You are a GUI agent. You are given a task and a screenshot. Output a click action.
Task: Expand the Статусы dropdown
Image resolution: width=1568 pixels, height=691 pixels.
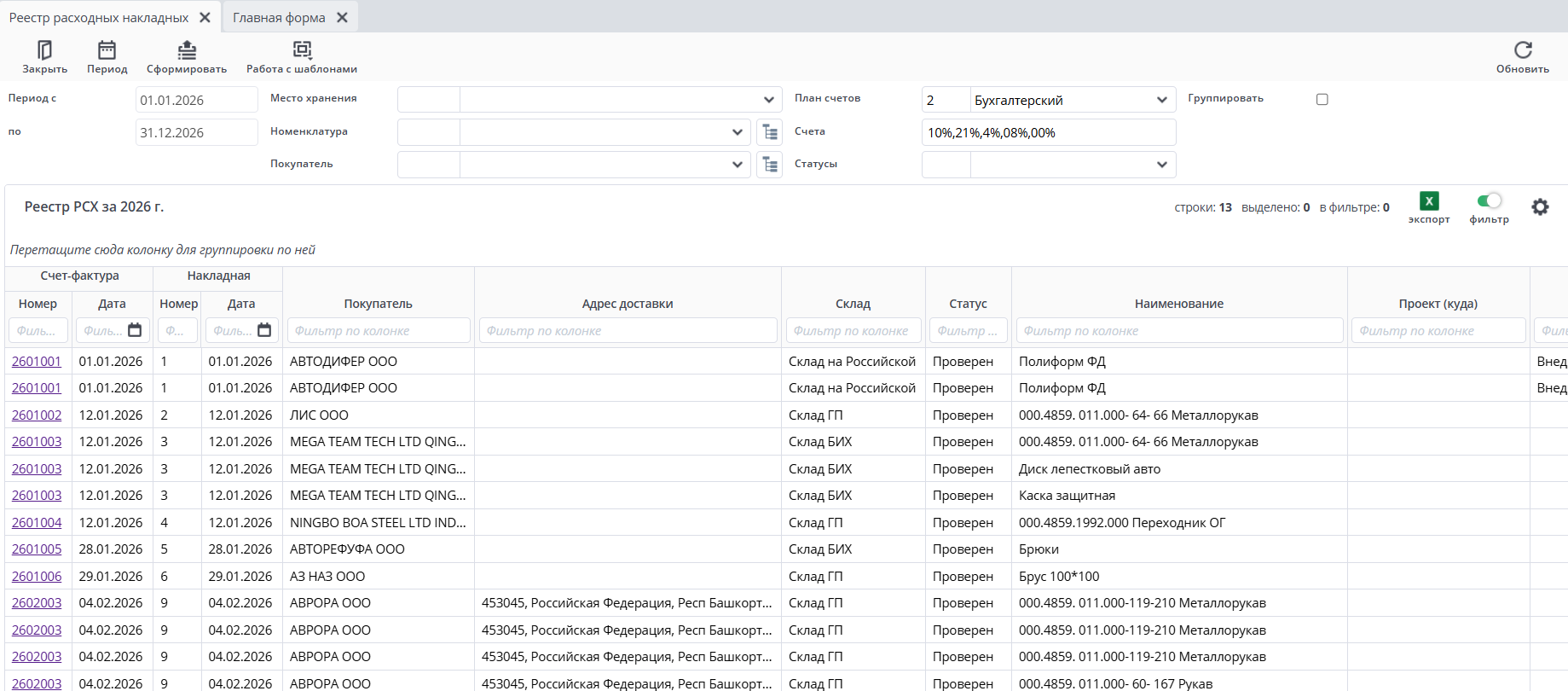[x=1161, y=165]
